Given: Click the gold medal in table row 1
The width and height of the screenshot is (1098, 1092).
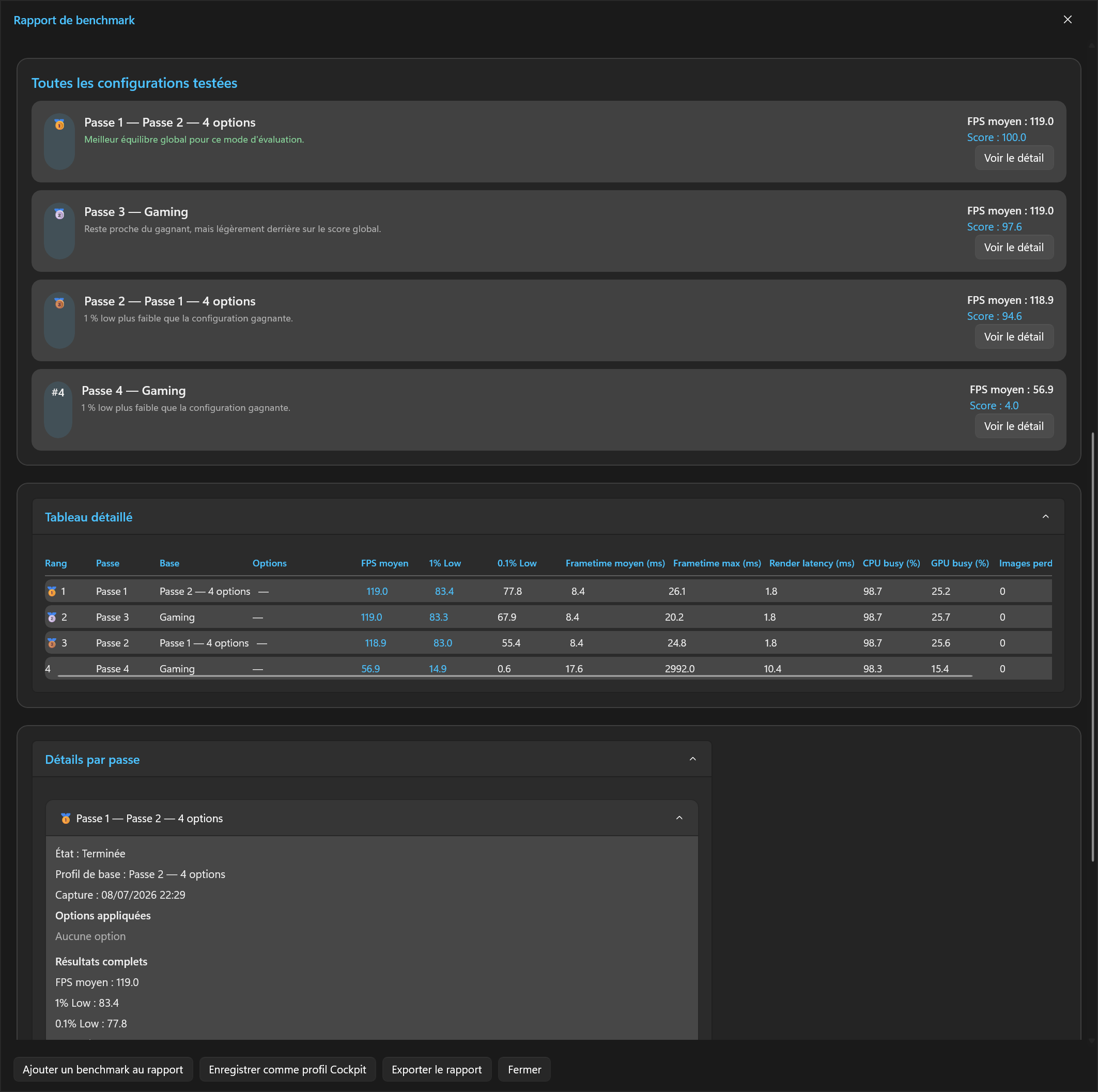Looking at the screenshot, I should pyautogui.click(x=52, y=591).
